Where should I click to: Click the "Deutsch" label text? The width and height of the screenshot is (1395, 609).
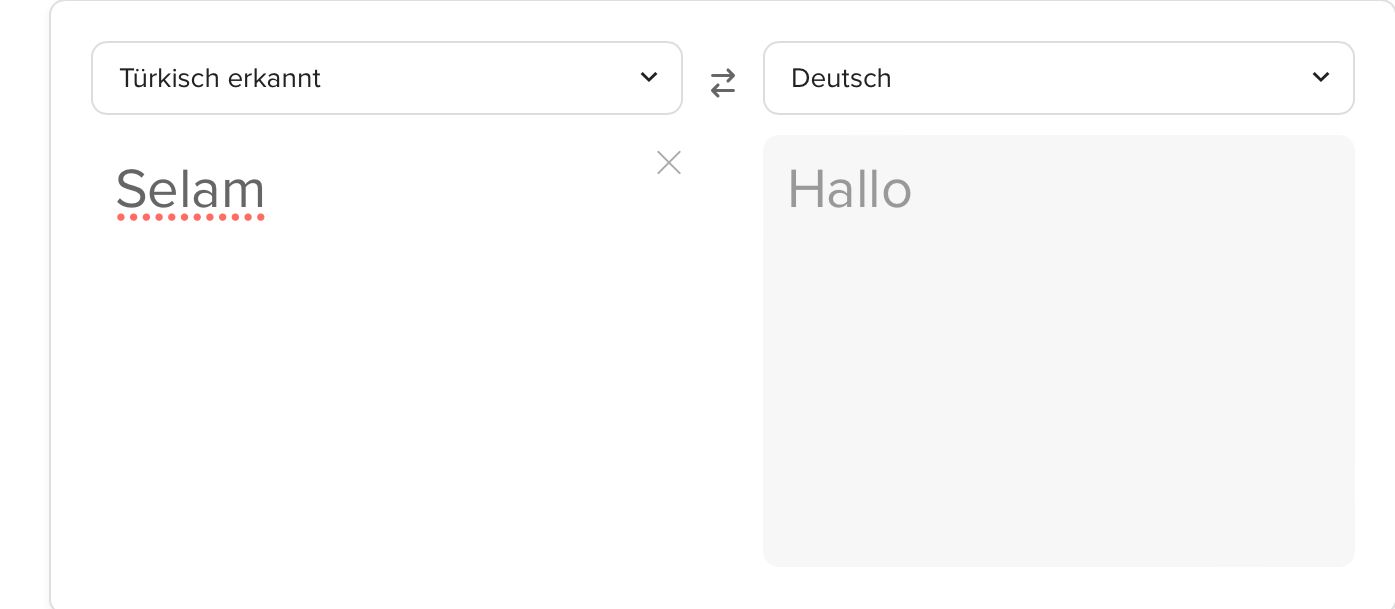point(841,78)
